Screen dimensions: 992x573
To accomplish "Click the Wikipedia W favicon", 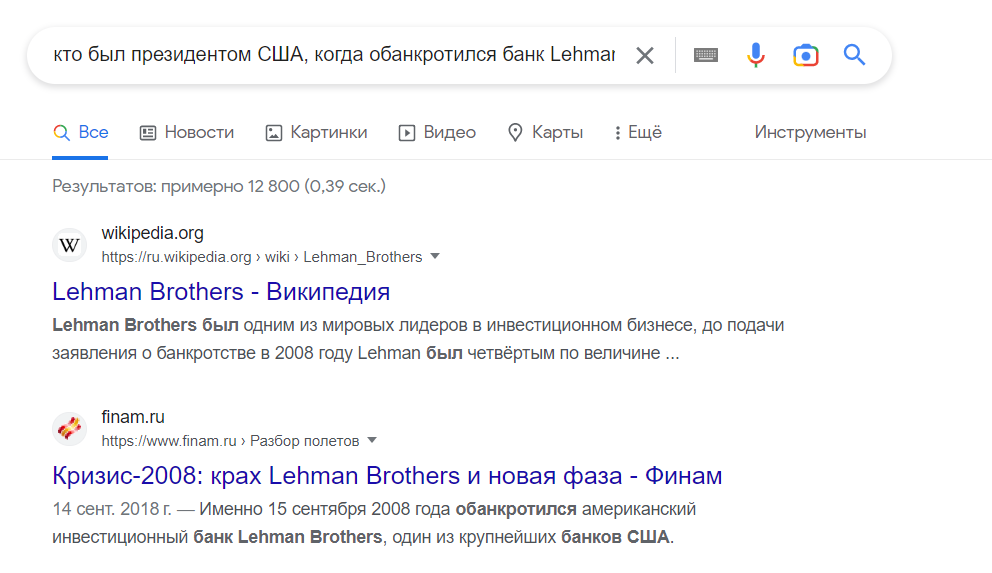I will 70,245.
